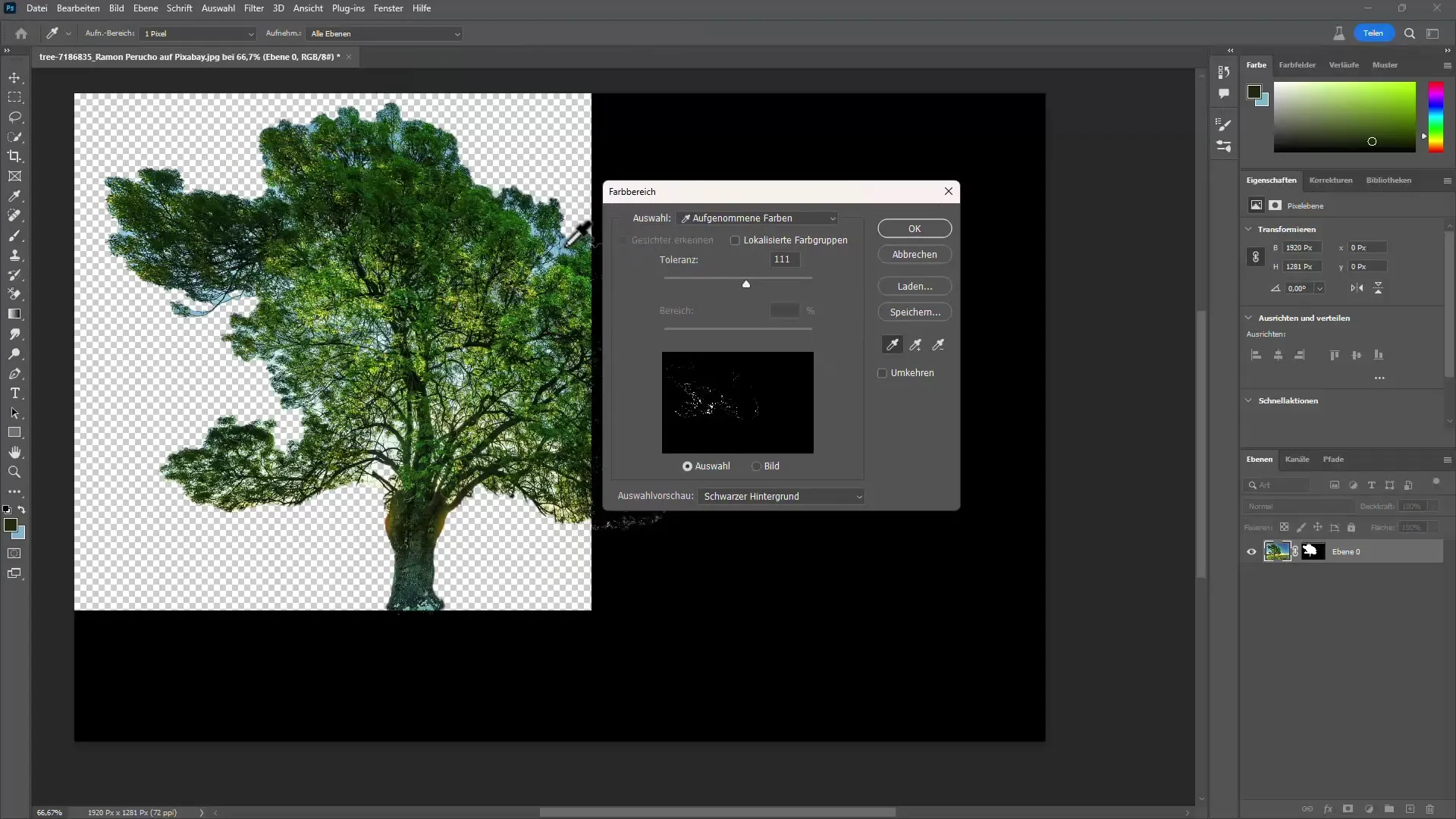Select the Rectangular Marquee tool

(14, 98)
